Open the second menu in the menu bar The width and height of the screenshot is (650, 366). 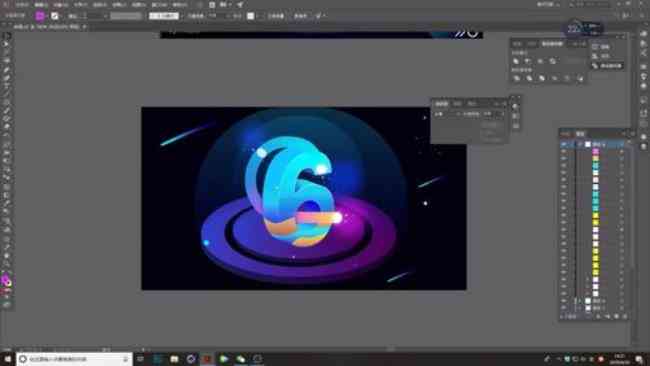click(x=41, y=5)
